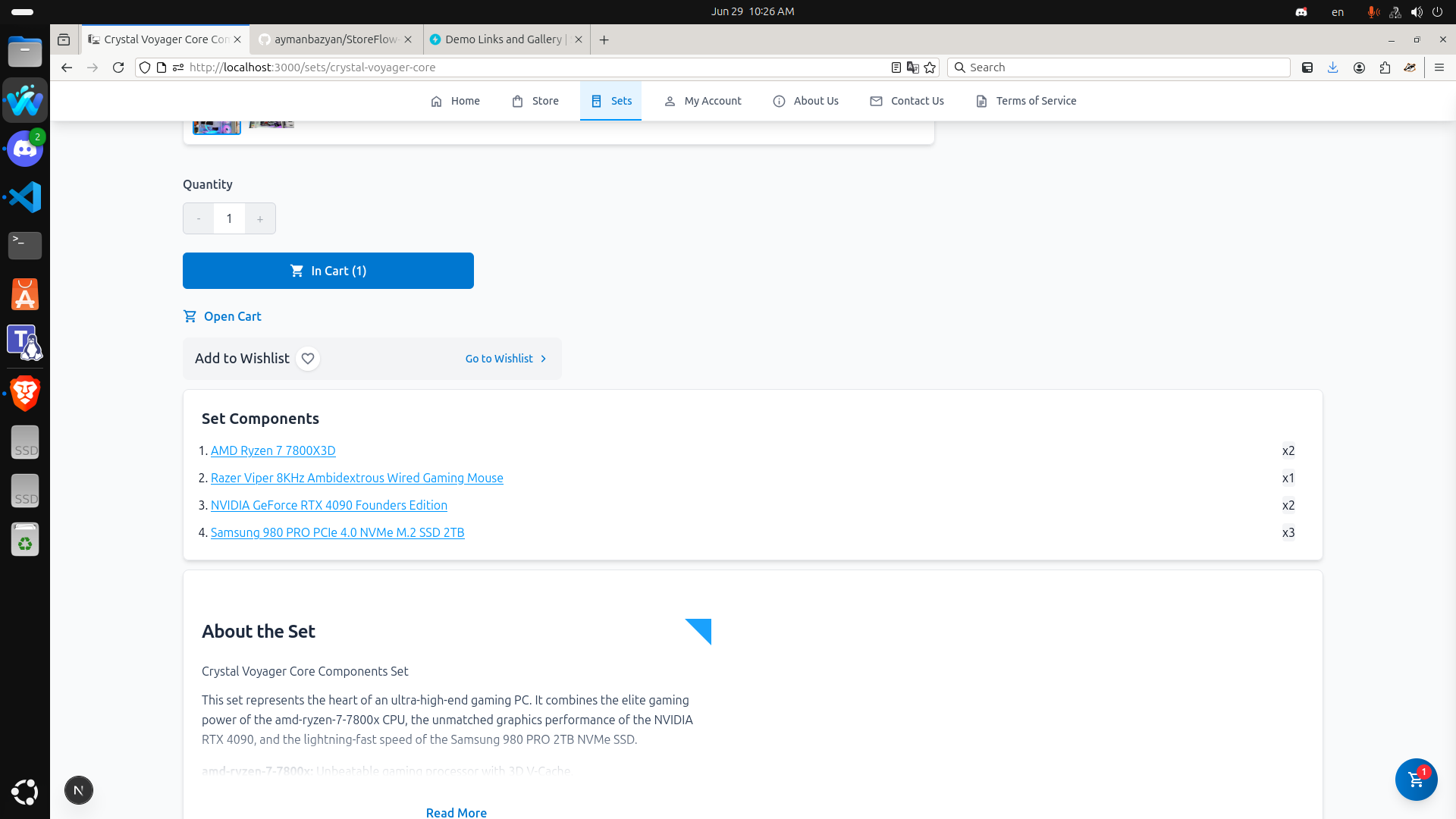The height and width of the screenshot is (819, 1456).
Task: Open the Files app in the dock
Action: click(x=25, y=52)
